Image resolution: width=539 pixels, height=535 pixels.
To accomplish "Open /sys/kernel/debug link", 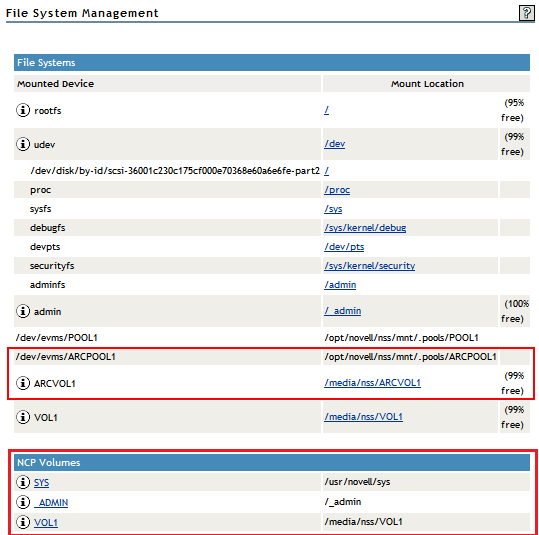I will pyautogui.click(x=365, y=228).
